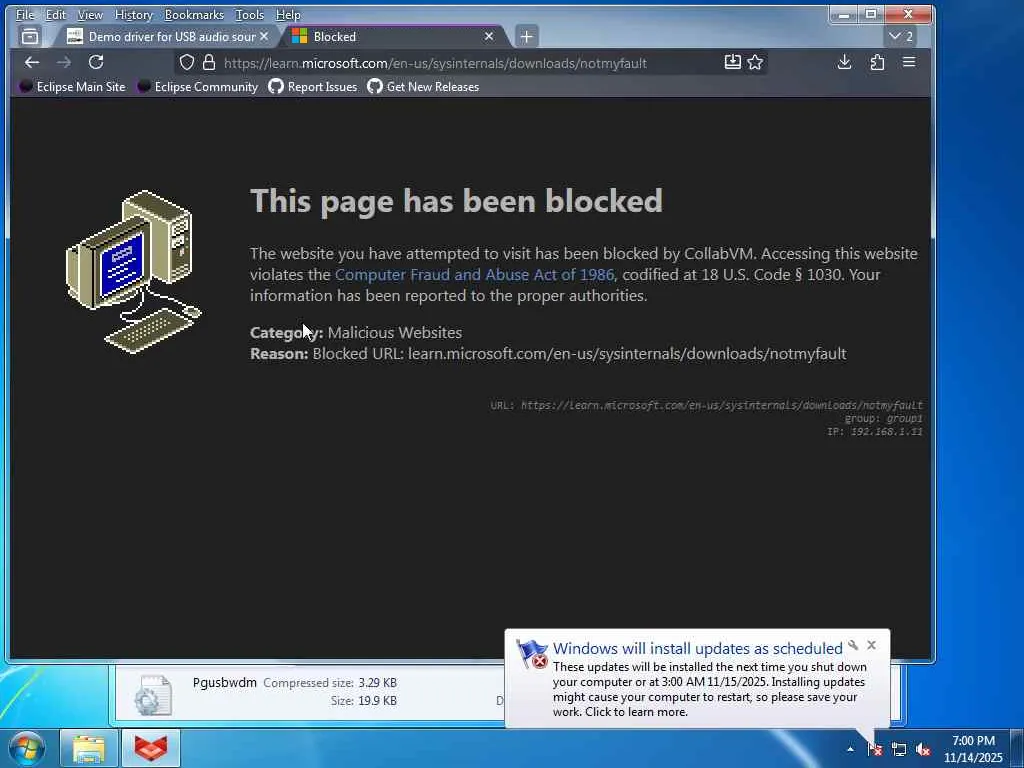Open the Windows Start menu
This screenshot has width=1024, height=768.
[27, 748]
